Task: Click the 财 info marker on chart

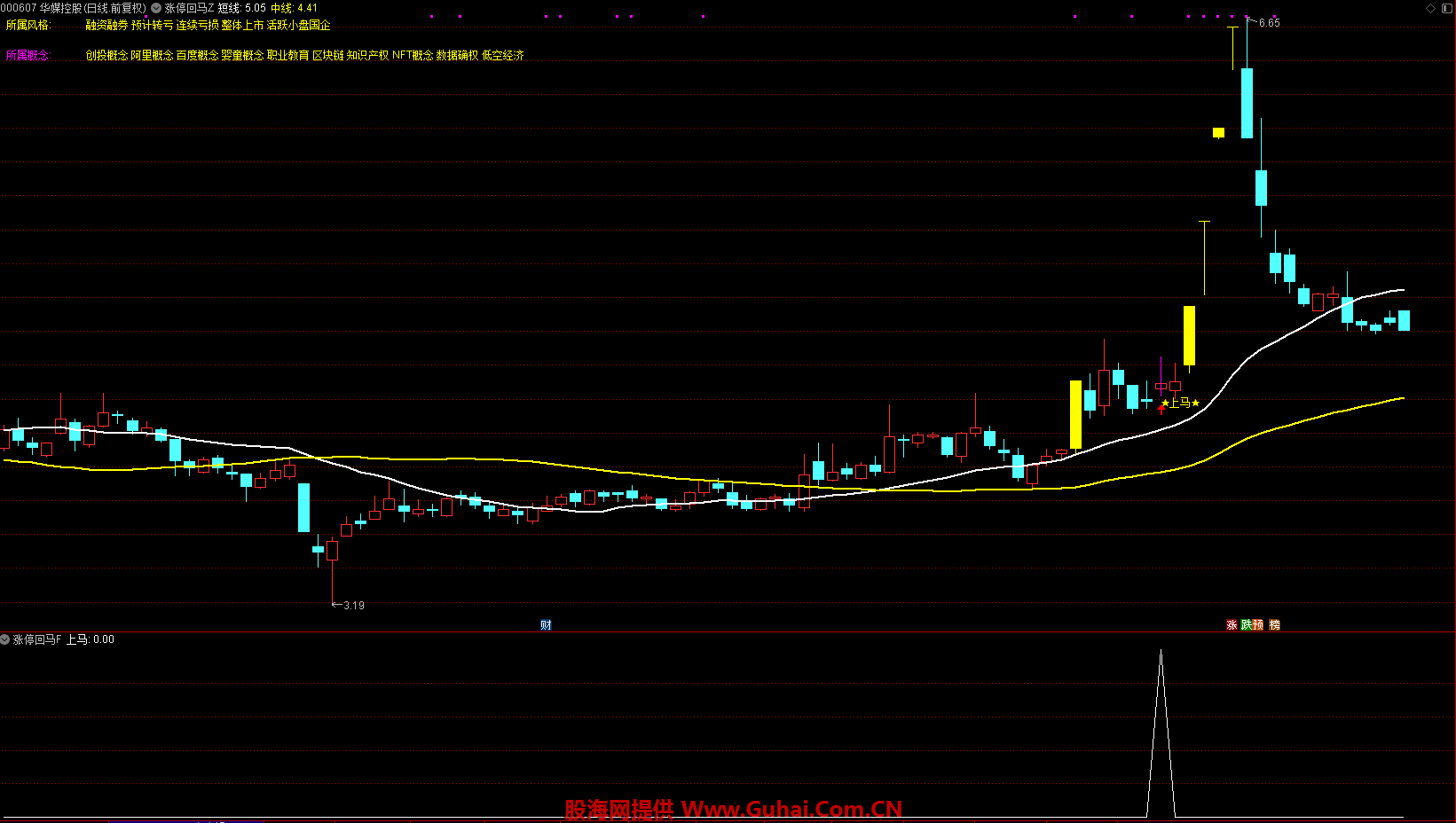Action: click(546, 625)
